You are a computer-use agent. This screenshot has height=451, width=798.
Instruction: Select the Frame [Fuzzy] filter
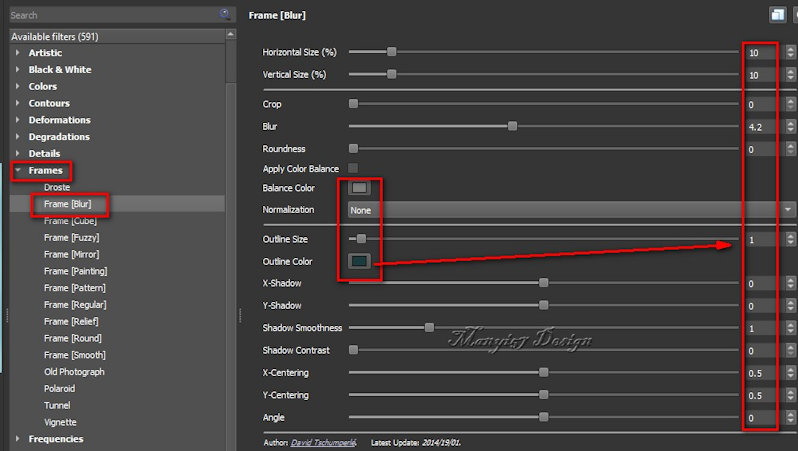point(71,238)
